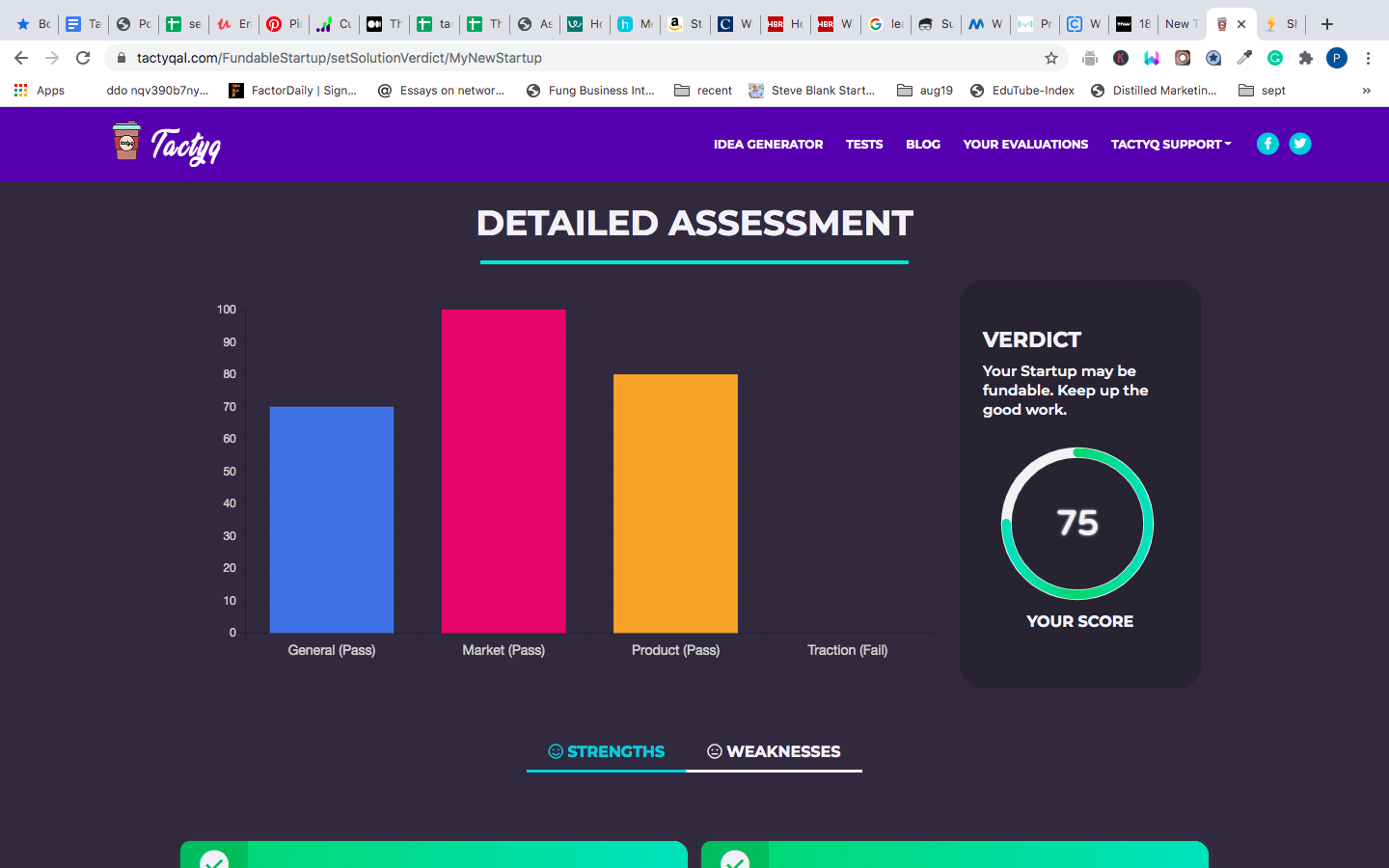The height and width of the screenshot is (868, 1389).
Task: Open Your Evaluations menu item
Action: [x=1025, y=145]
